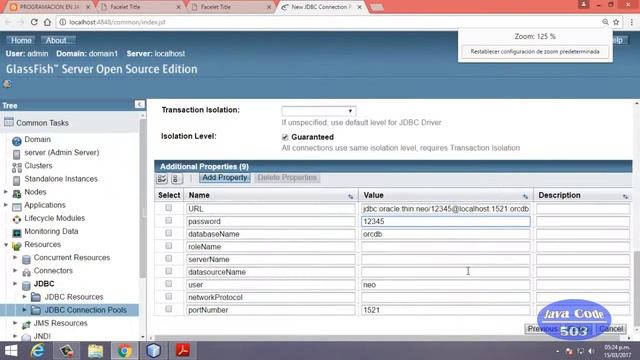
Task: Reload the page in Chrome
Action: coord(34,22)
